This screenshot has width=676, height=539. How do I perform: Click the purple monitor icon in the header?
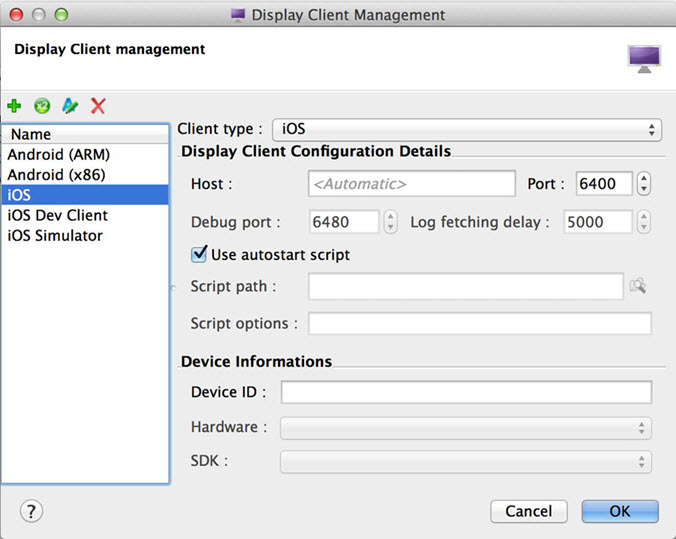644,59
